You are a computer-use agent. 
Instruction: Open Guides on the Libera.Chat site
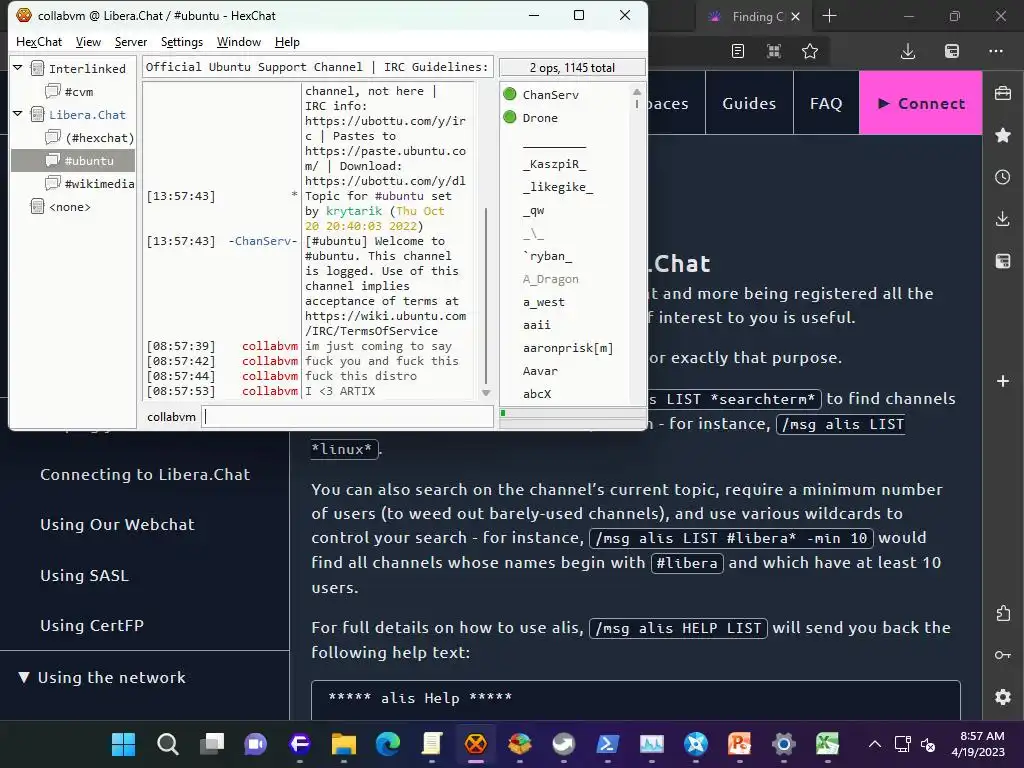coord(749,103)
